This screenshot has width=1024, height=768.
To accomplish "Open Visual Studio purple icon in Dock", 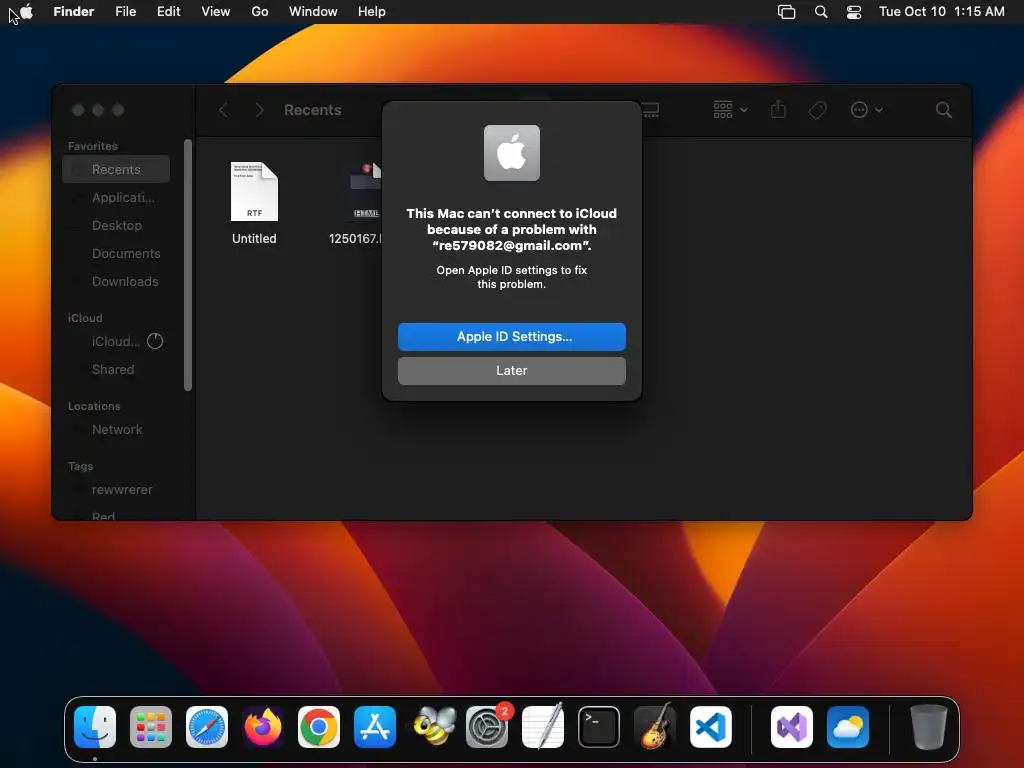I will (792, 727).
